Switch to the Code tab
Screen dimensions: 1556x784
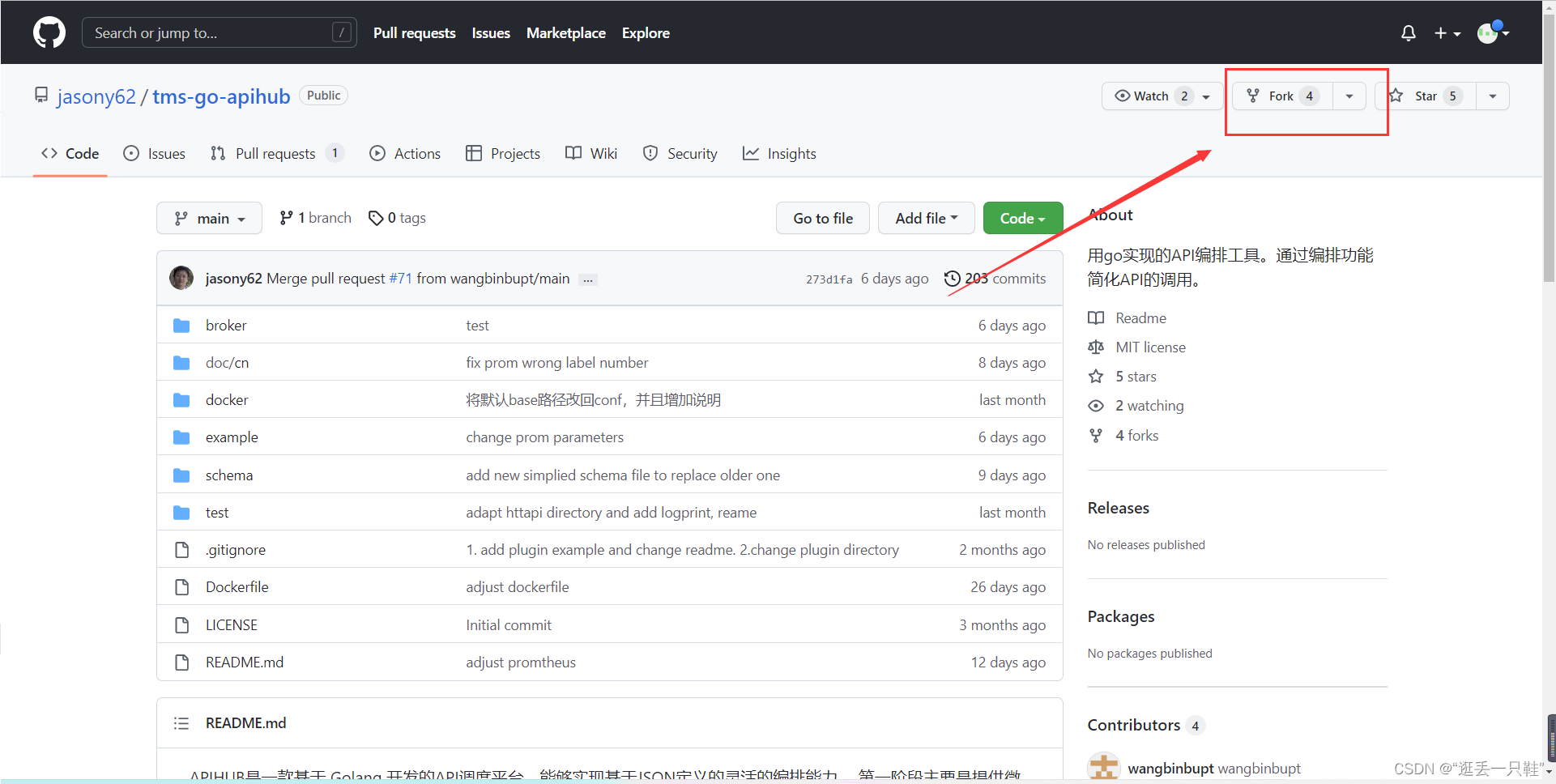[x=70, y=153]
